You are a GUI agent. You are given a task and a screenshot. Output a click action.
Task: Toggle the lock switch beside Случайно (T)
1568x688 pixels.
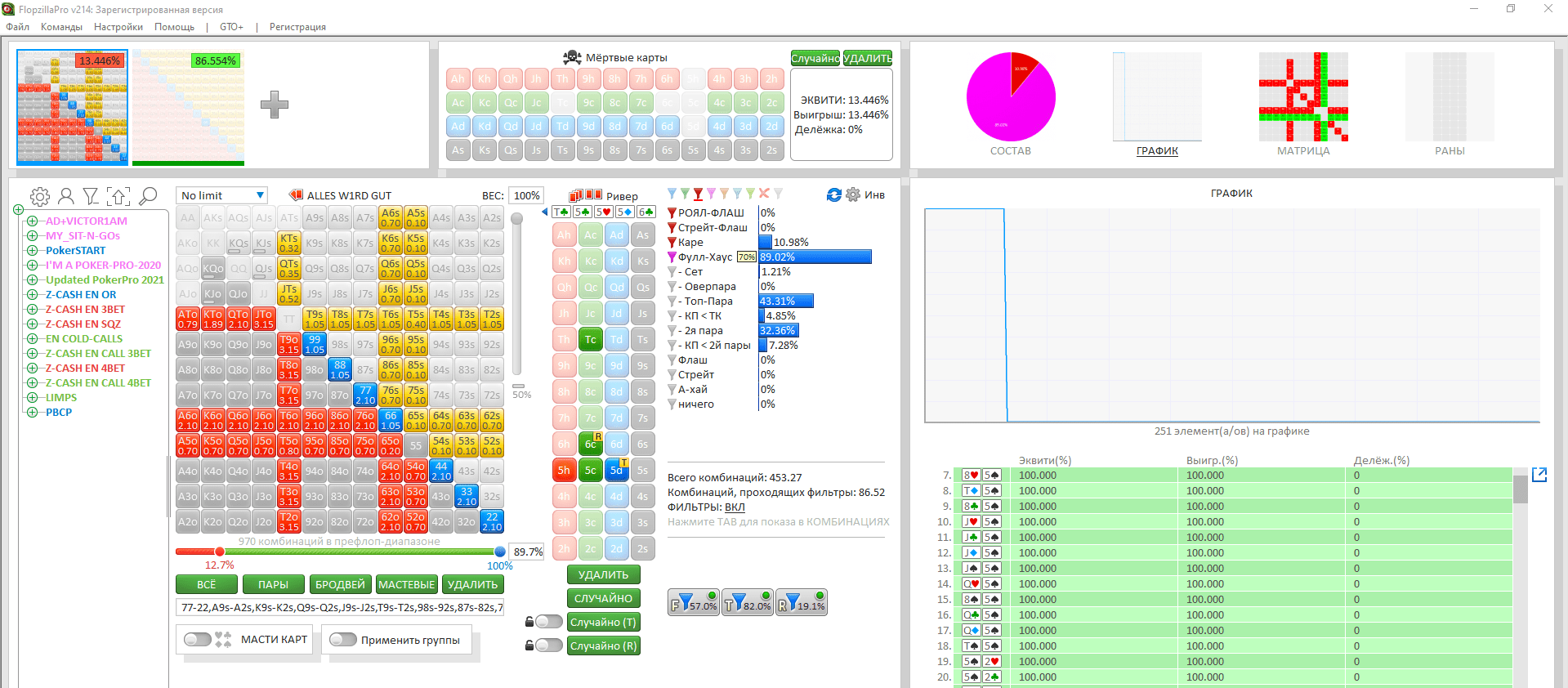(x=547, y=622)
